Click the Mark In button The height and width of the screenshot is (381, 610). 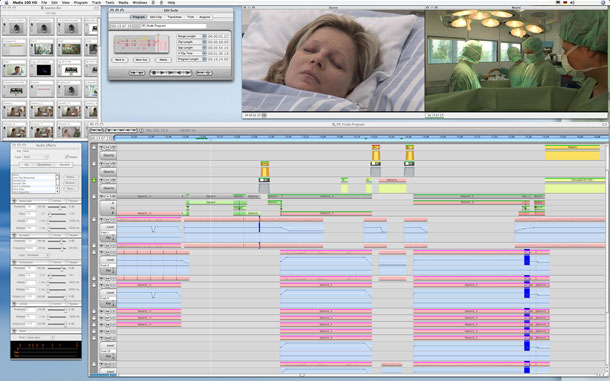click(119, 60)
